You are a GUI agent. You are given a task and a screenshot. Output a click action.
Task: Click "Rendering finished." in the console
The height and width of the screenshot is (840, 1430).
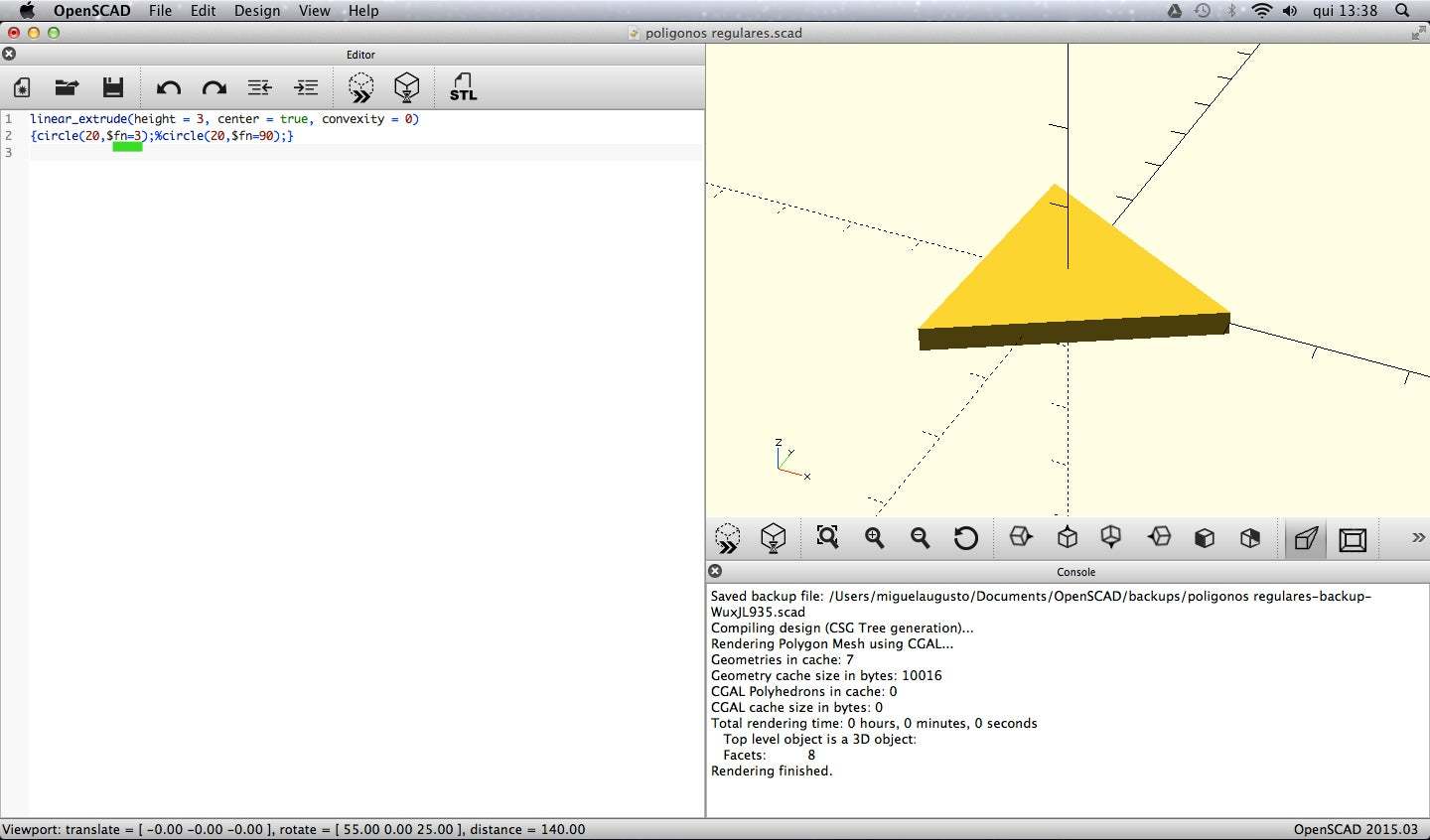(x=772, y=771)
